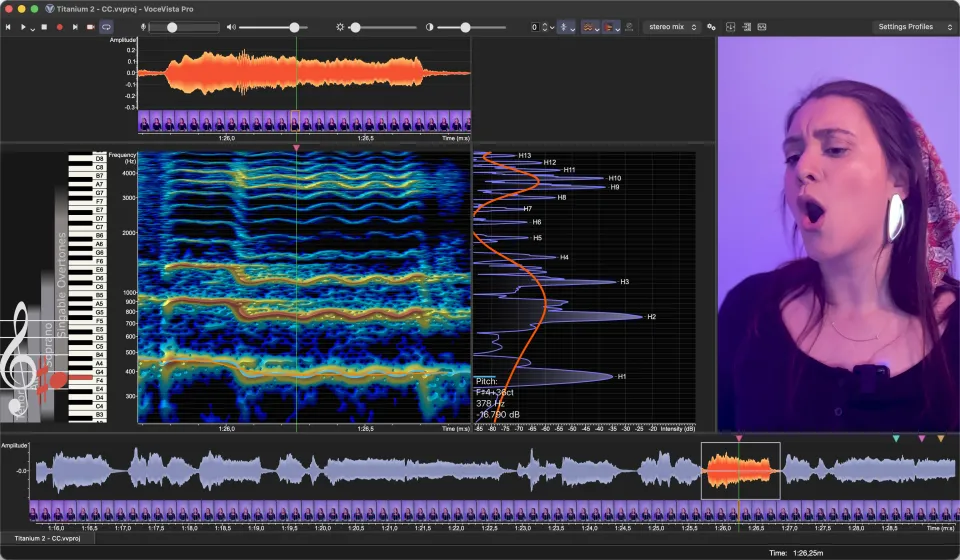Click the pink playhead marker above spectrogram

click(296, 148)
